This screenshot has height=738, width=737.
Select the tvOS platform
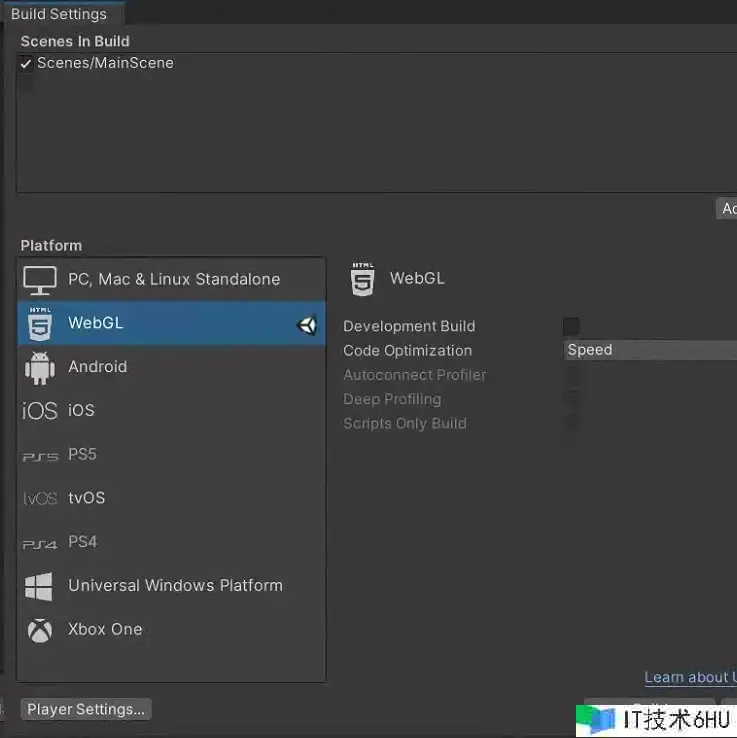(x=171, y=498)
